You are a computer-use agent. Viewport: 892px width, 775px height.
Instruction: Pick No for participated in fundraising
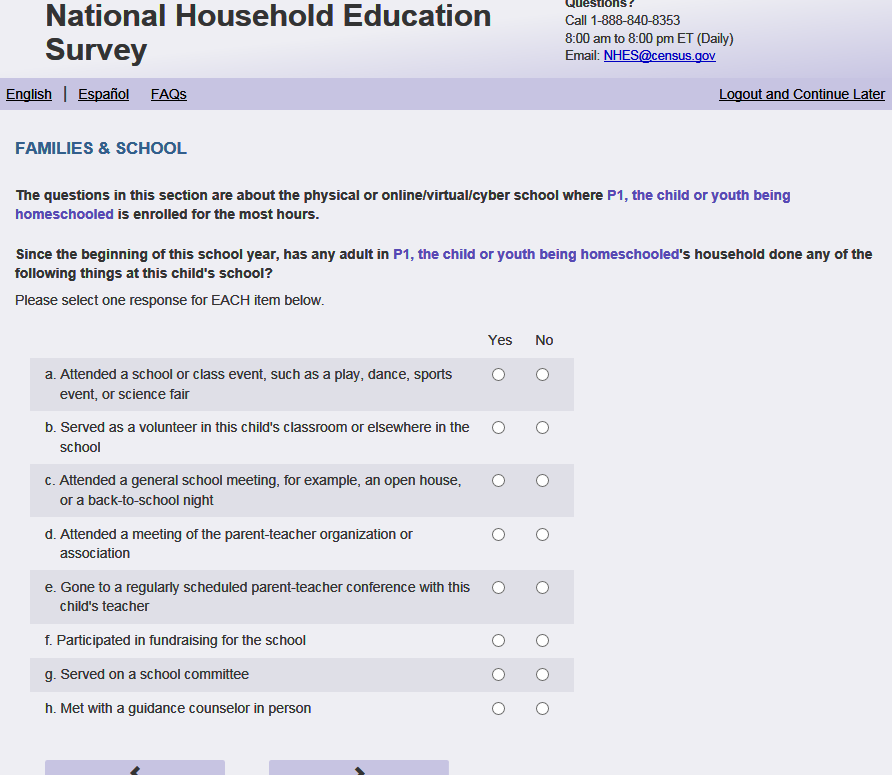542,641
